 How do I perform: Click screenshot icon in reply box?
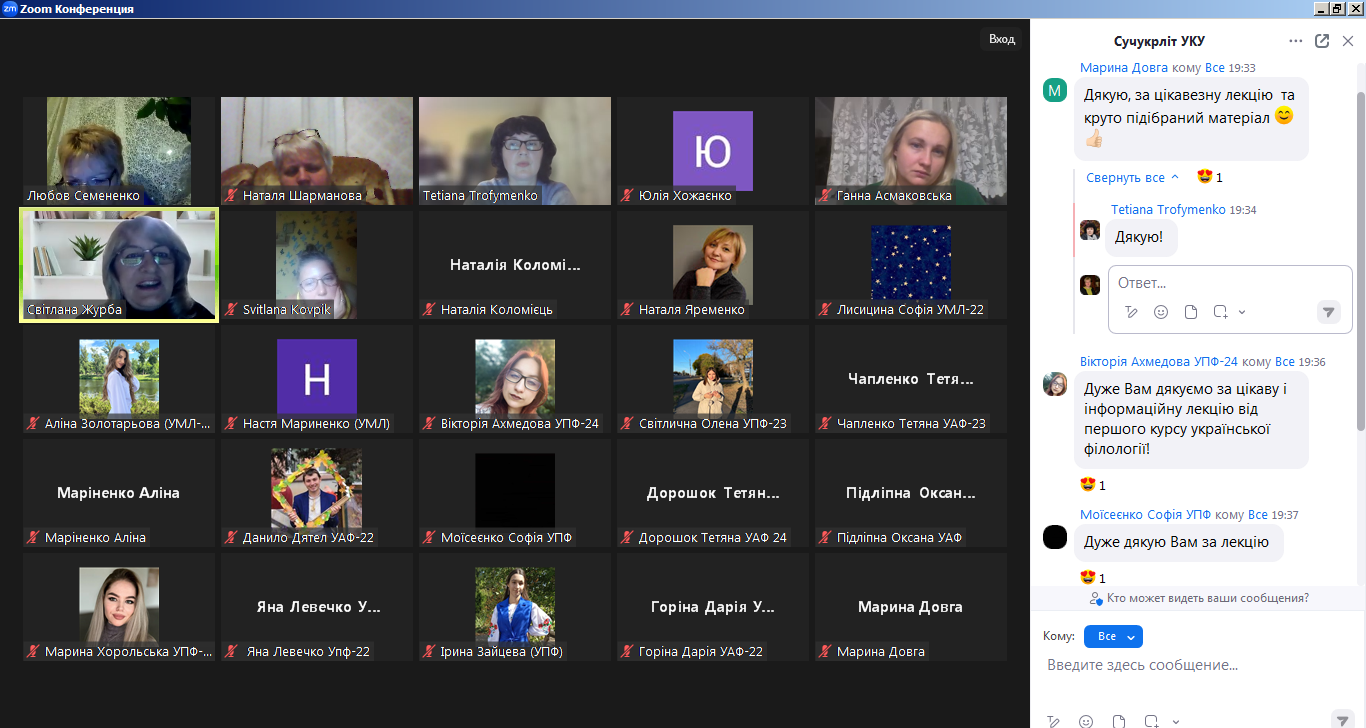coord(1220,312)
